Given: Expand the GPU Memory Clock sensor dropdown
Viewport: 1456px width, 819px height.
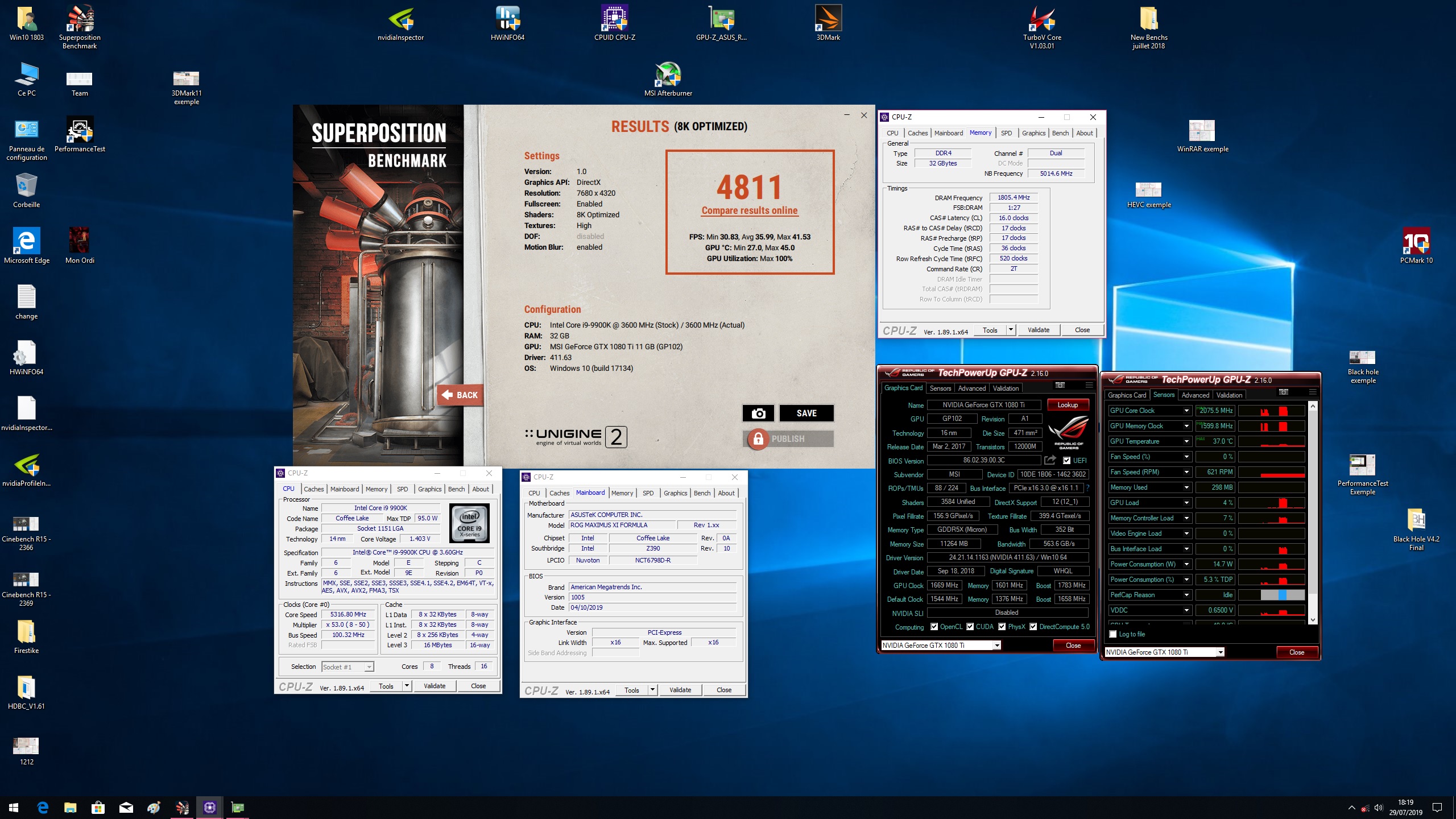Looking at the screenshot, I should tap(1186, 426).
